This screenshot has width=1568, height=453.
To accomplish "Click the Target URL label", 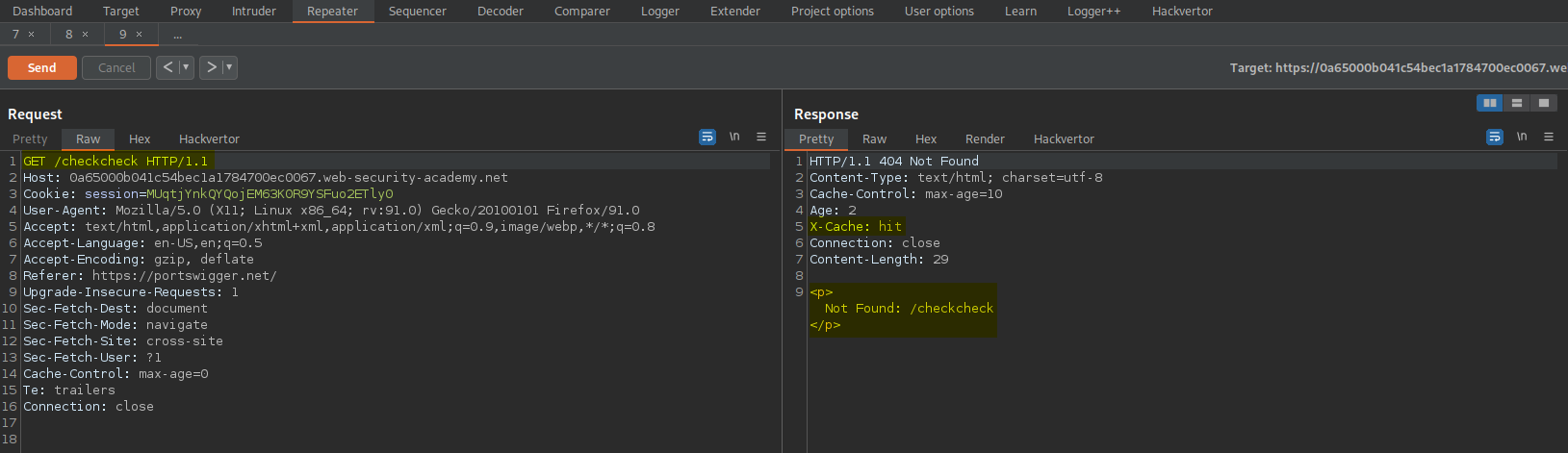I will 1398,67.
